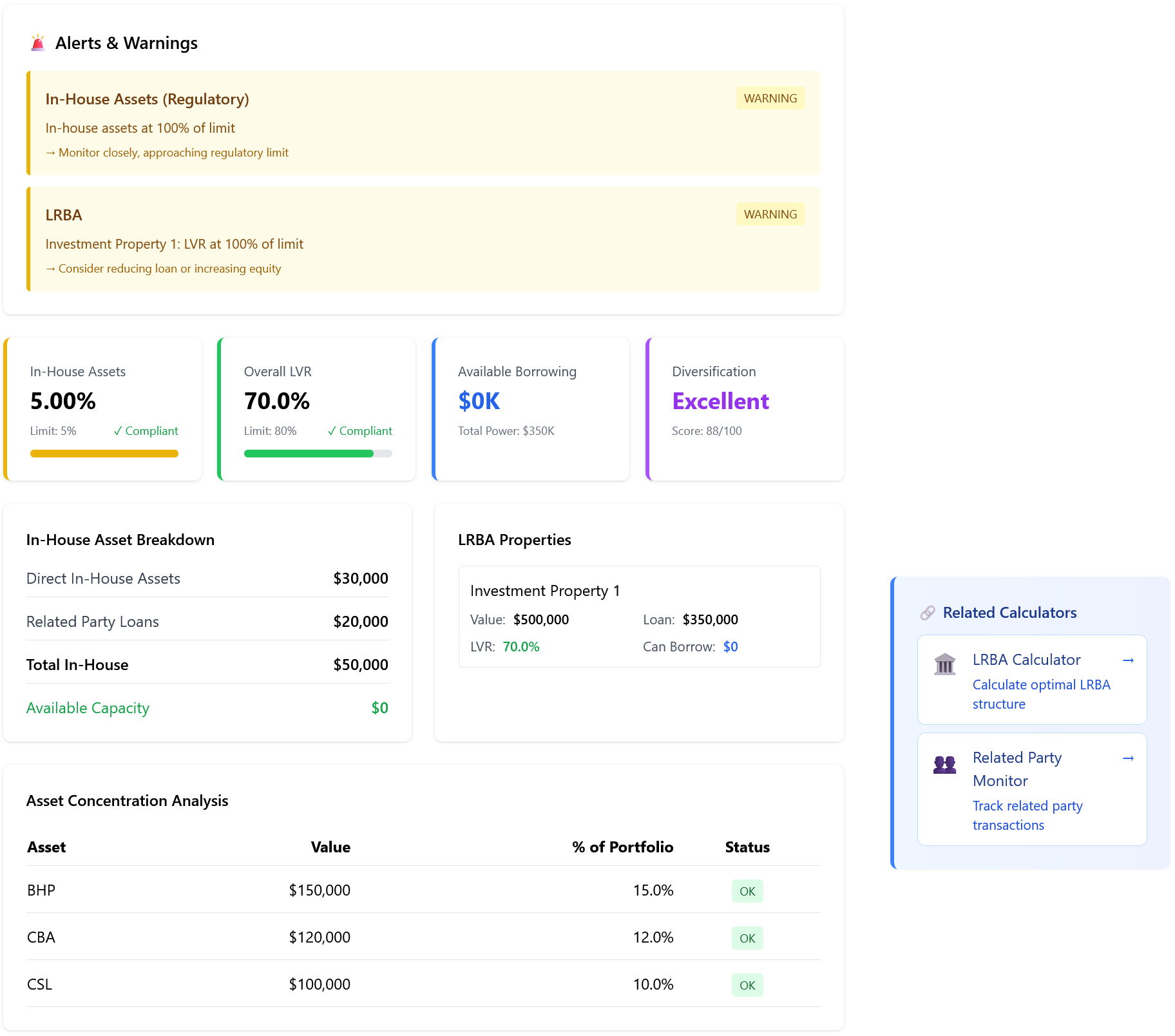Click the WARNING badge on the LRBA alert

point(770,215)
